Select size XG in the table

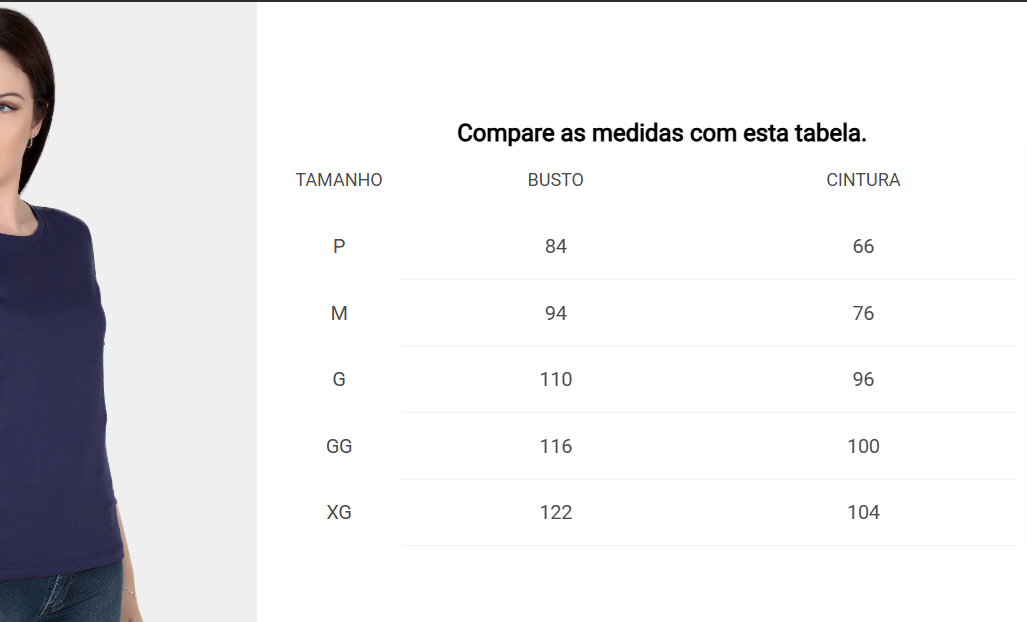pyautogui.click(x=339, y=513)
